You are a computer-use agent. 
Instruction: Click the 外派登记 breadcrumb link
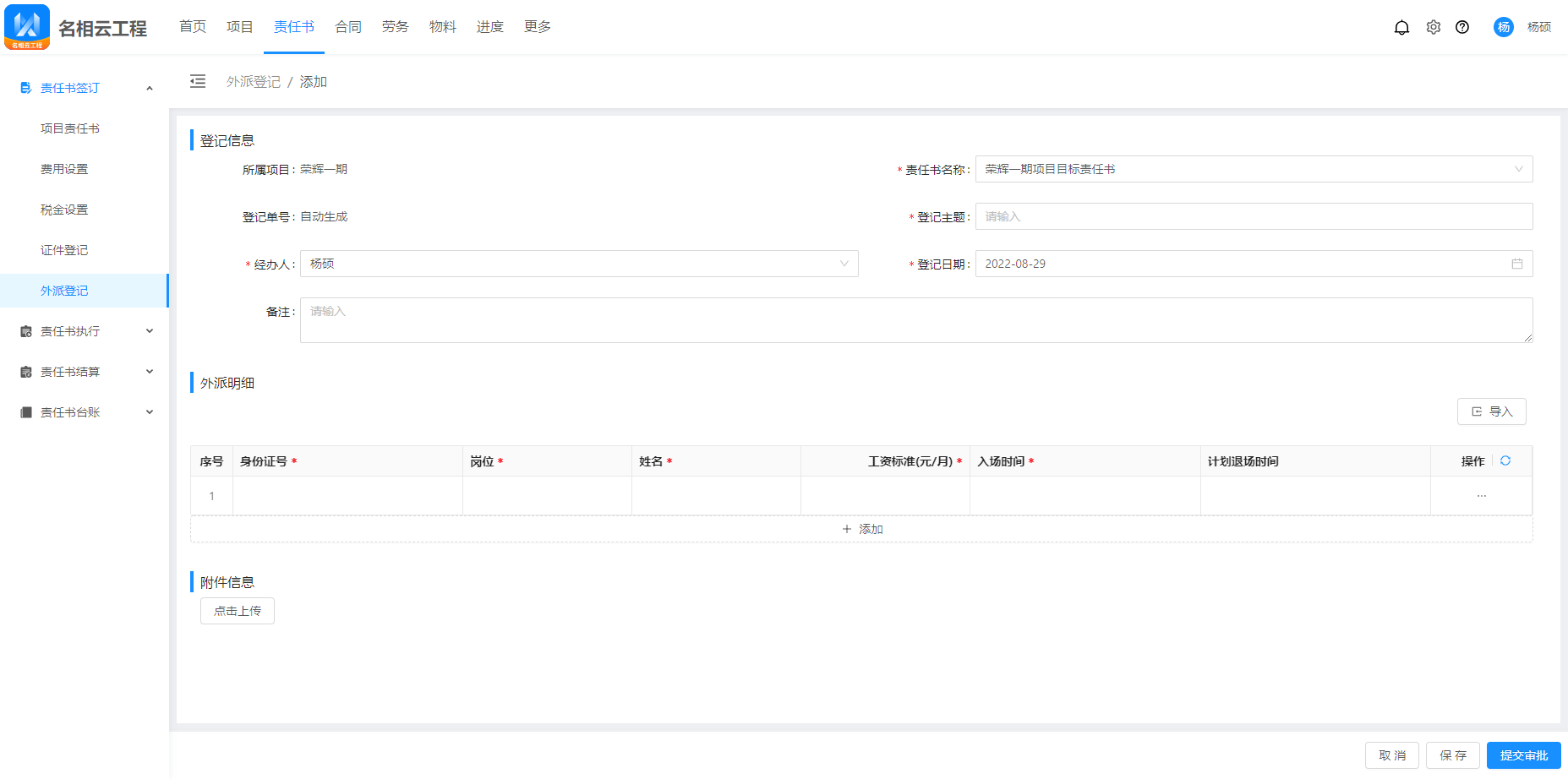pos(254,82)
